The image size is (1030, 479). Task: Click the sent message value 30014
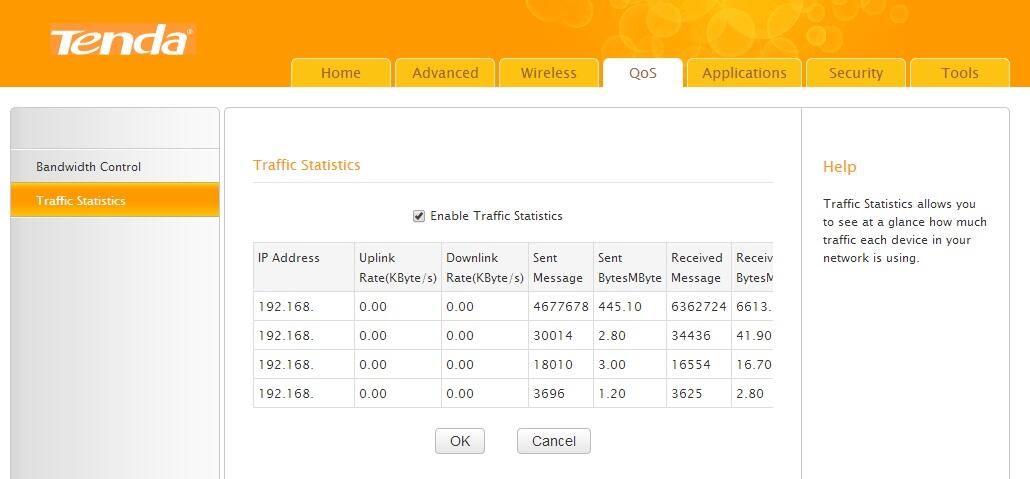pyautogui.click(x=552, y=336)
